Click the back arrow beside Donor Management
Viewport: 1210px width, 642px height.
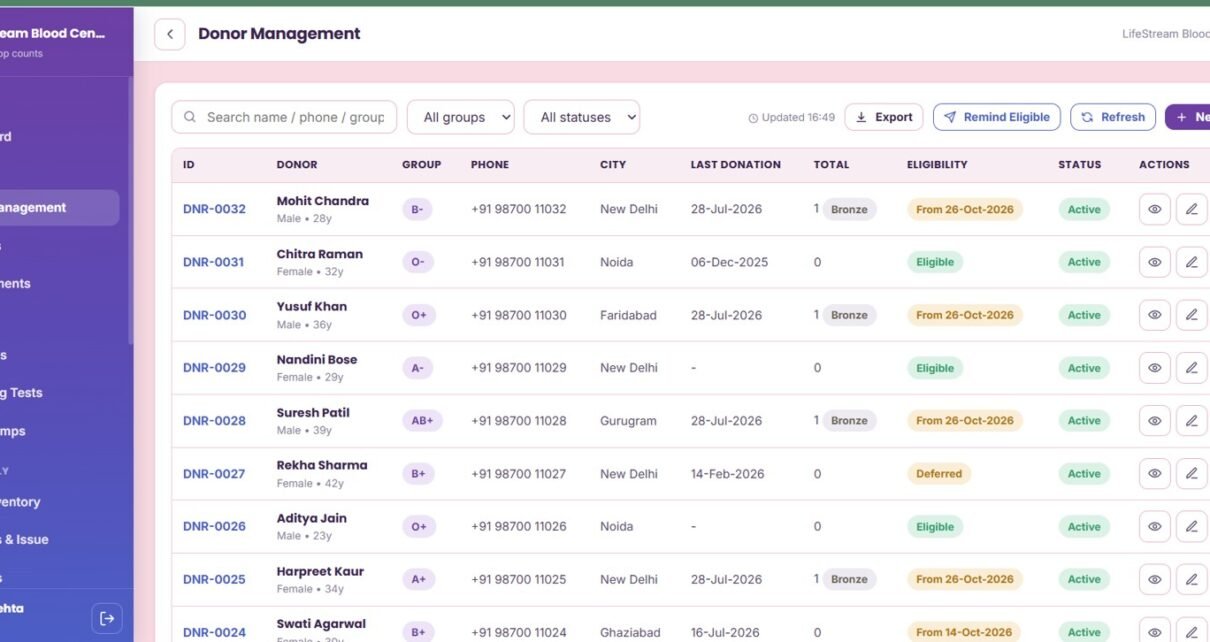(x=170, y=34)
